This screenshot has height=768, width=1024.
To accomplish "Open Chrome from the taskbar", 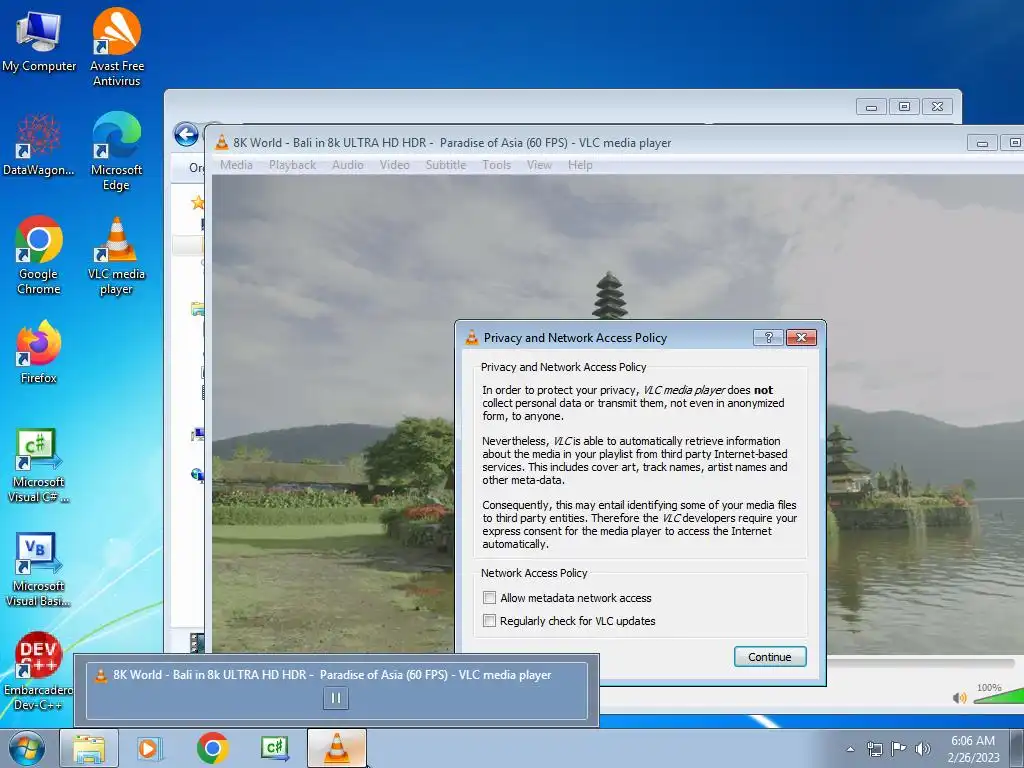I will (212, 748).
